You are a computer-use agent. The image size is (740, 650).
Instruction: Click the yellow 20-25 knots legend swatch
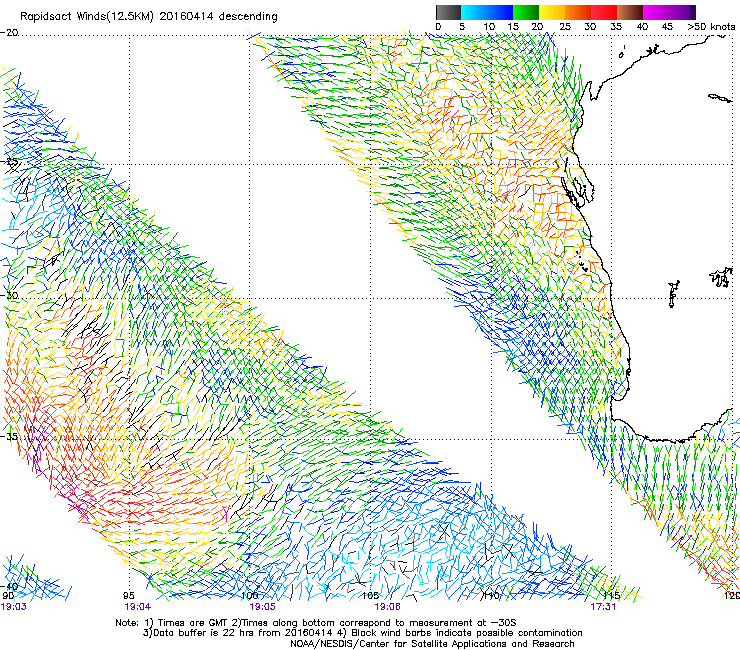coord(552,12)
